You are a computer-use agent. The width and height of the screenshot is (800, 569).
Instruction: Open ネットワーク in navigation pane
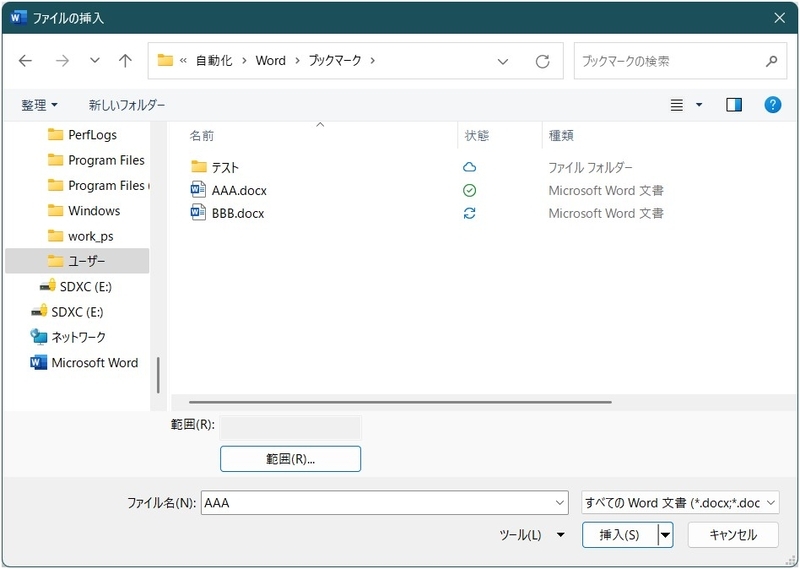click(x=68, y=337)
